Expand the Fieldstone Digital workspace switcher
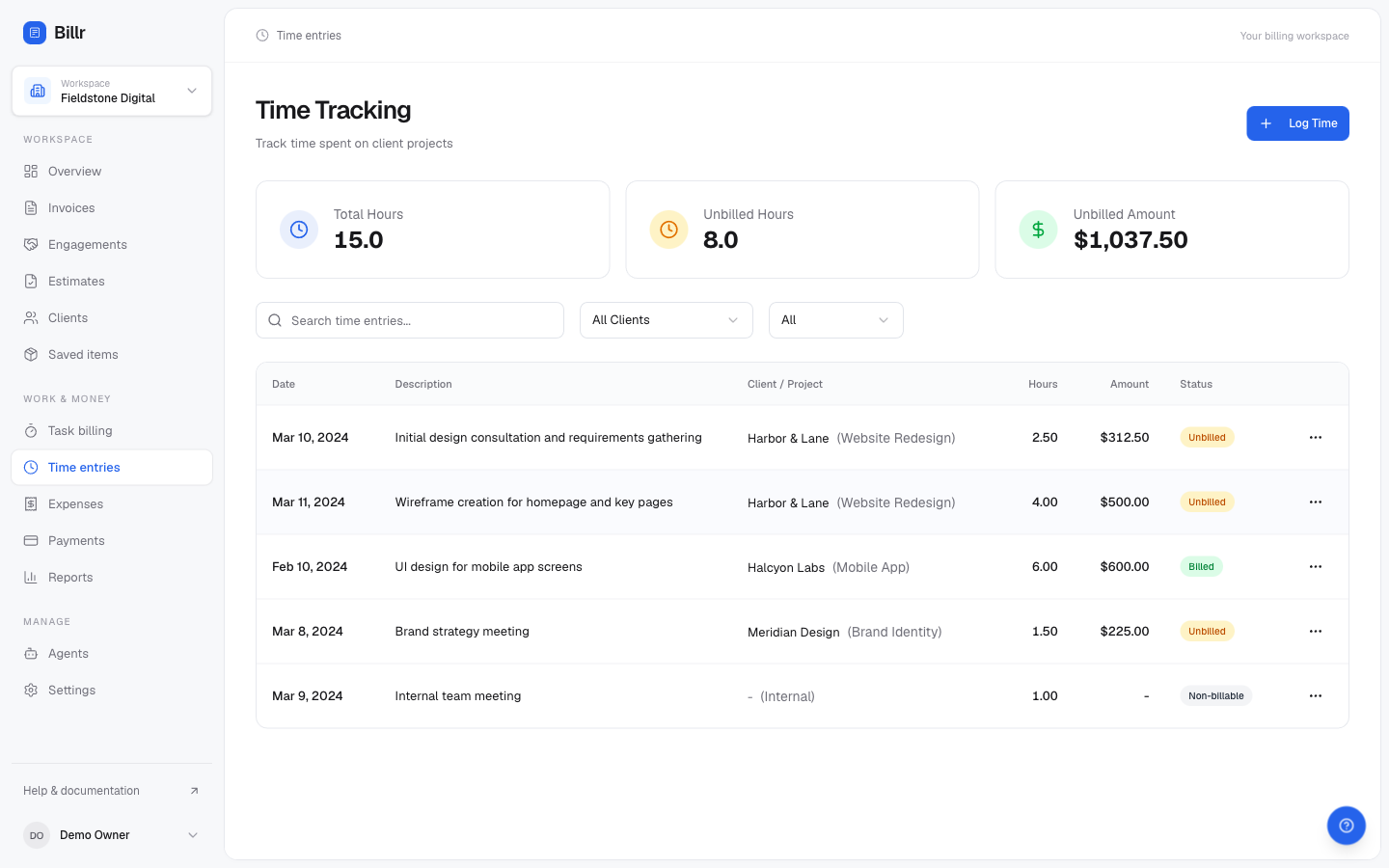The width and height of the screenshot is (1389, 868). point(112,91)
